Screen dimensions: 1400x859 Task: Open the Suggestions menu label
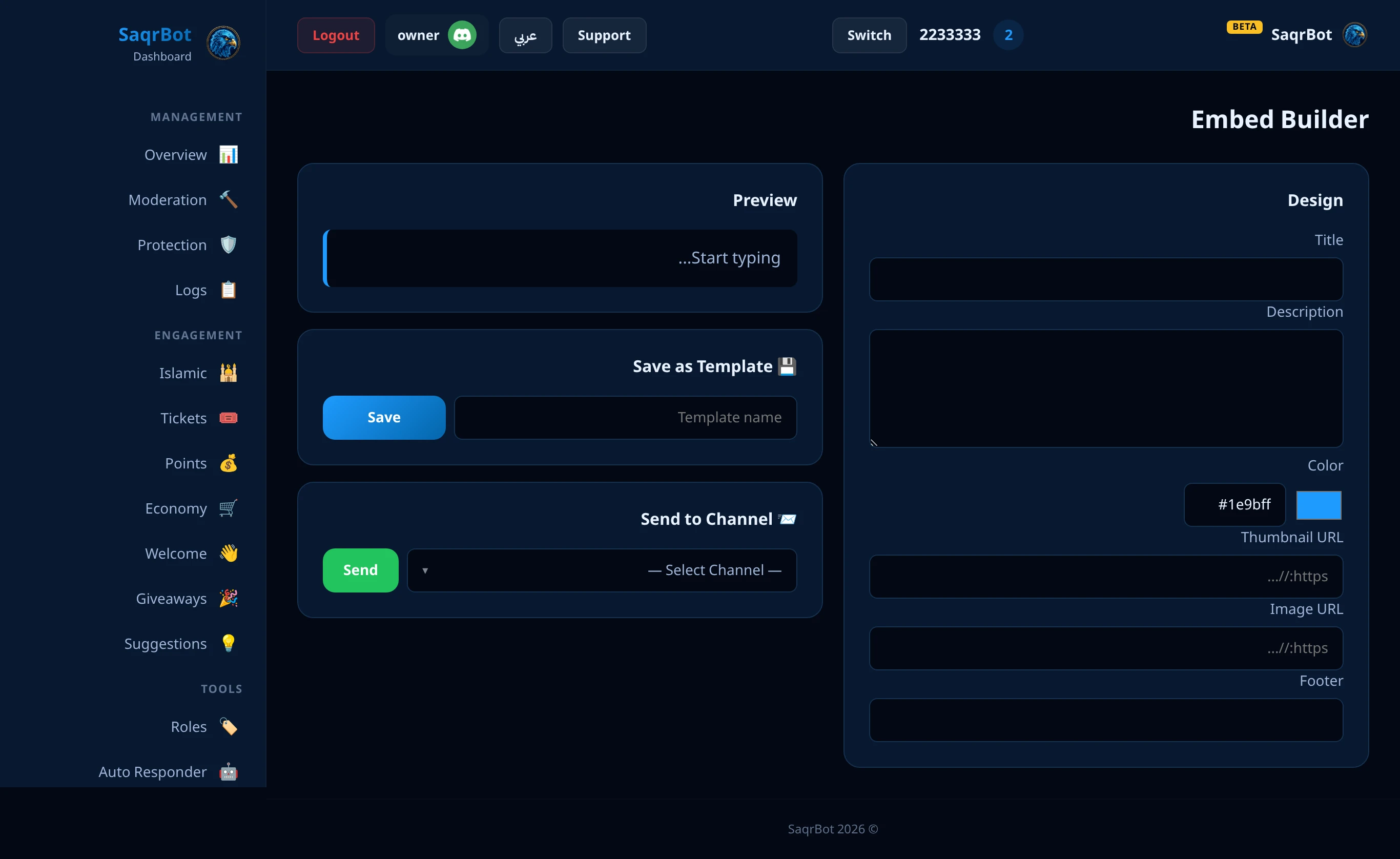click(x=166, y=644)
